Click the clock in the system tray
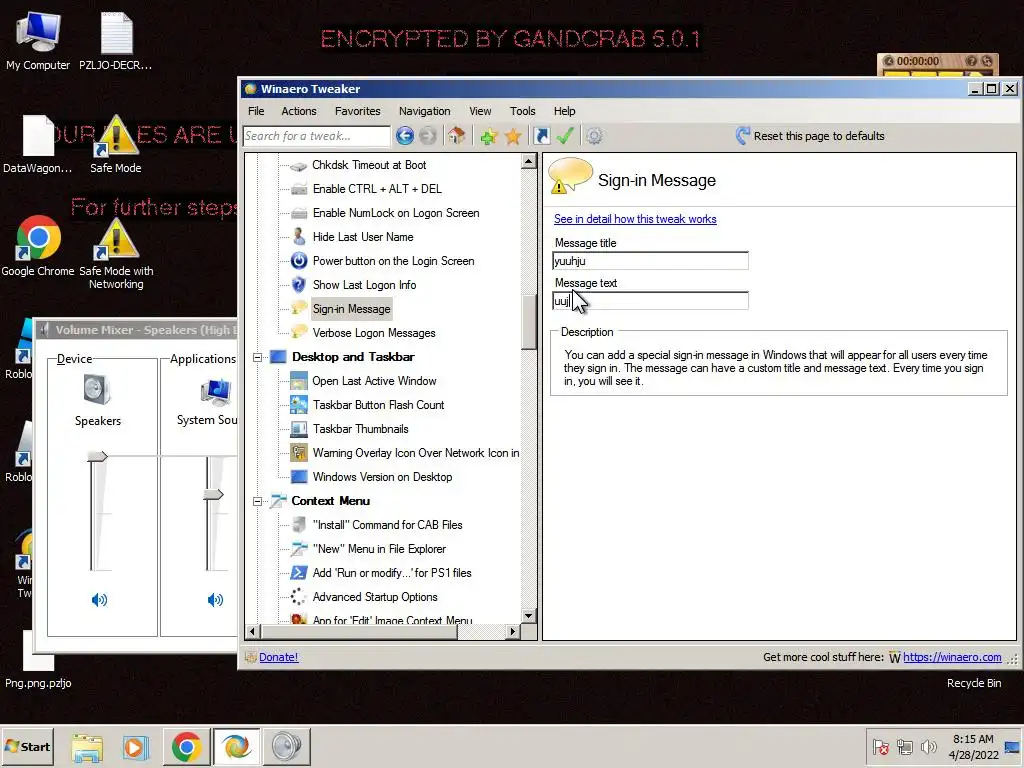The width and height of the screenshot is (1024, 768). (x=973, y=746)
